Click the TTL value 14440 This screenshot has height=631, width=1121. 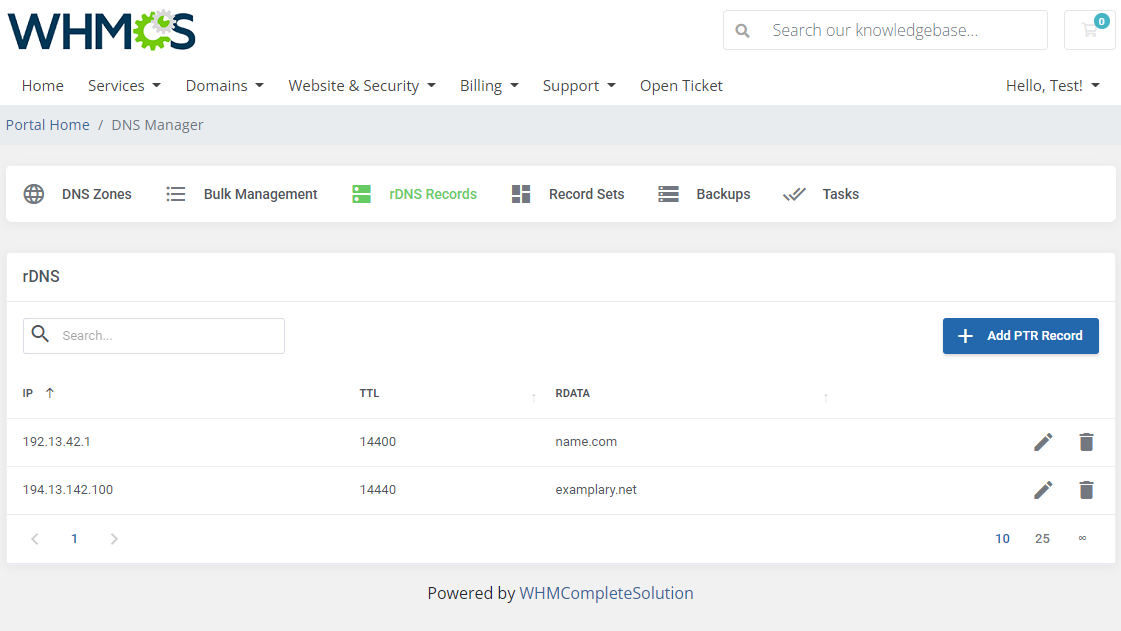click(x=377, y=490)
